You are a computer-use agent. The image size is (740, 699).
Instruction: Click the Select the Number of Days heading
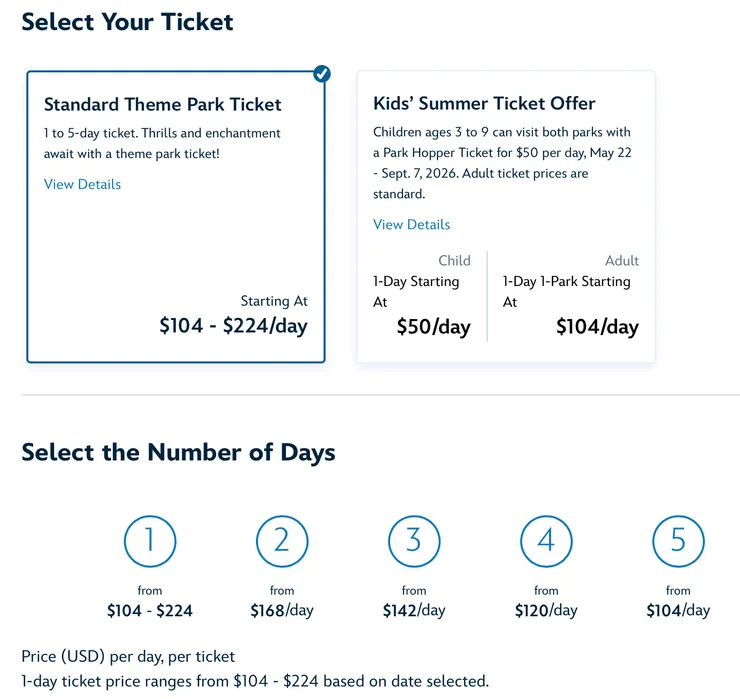coord(178,452)
